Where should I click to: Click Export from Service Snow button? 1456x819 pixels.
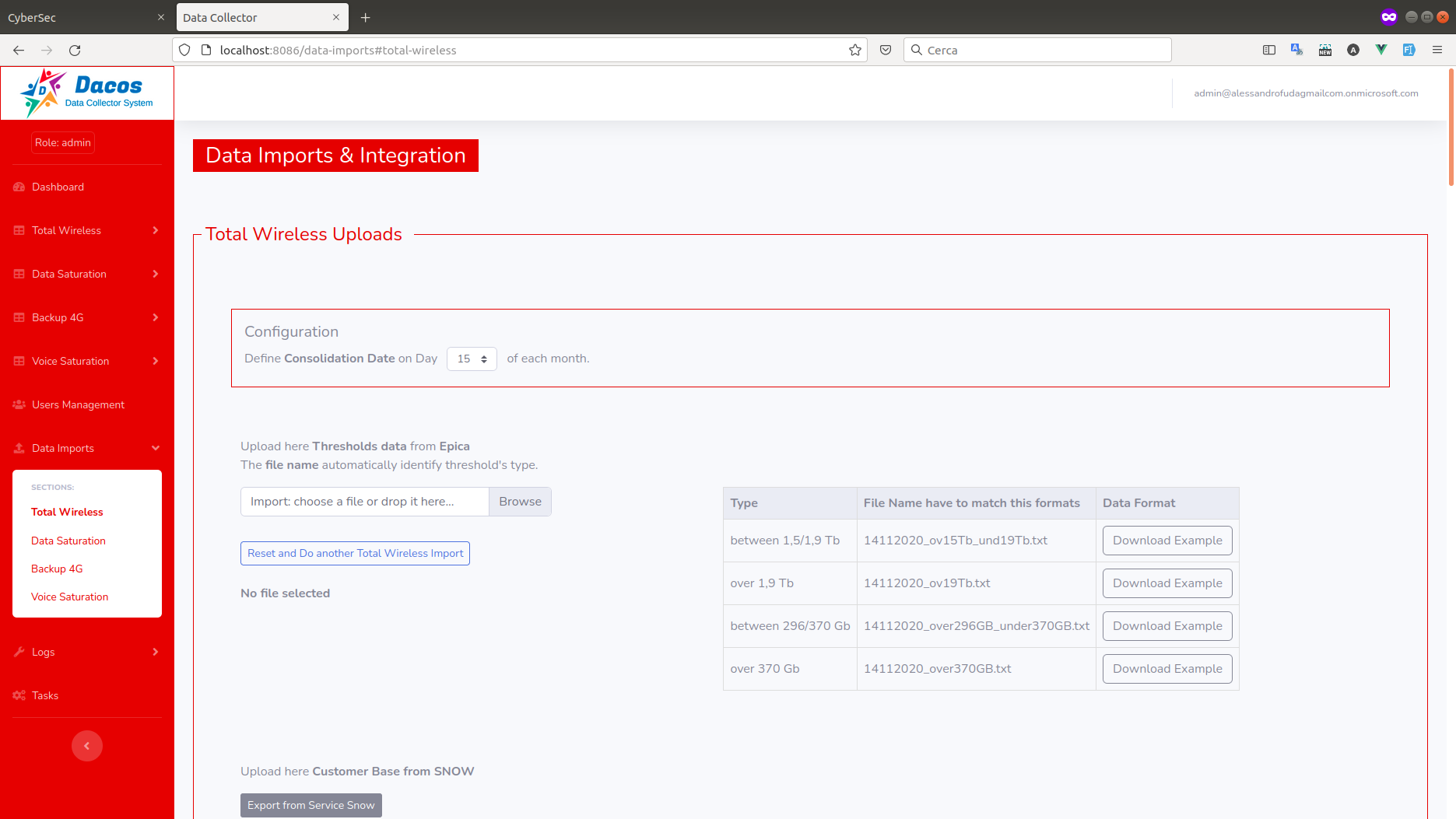(311, 805)
